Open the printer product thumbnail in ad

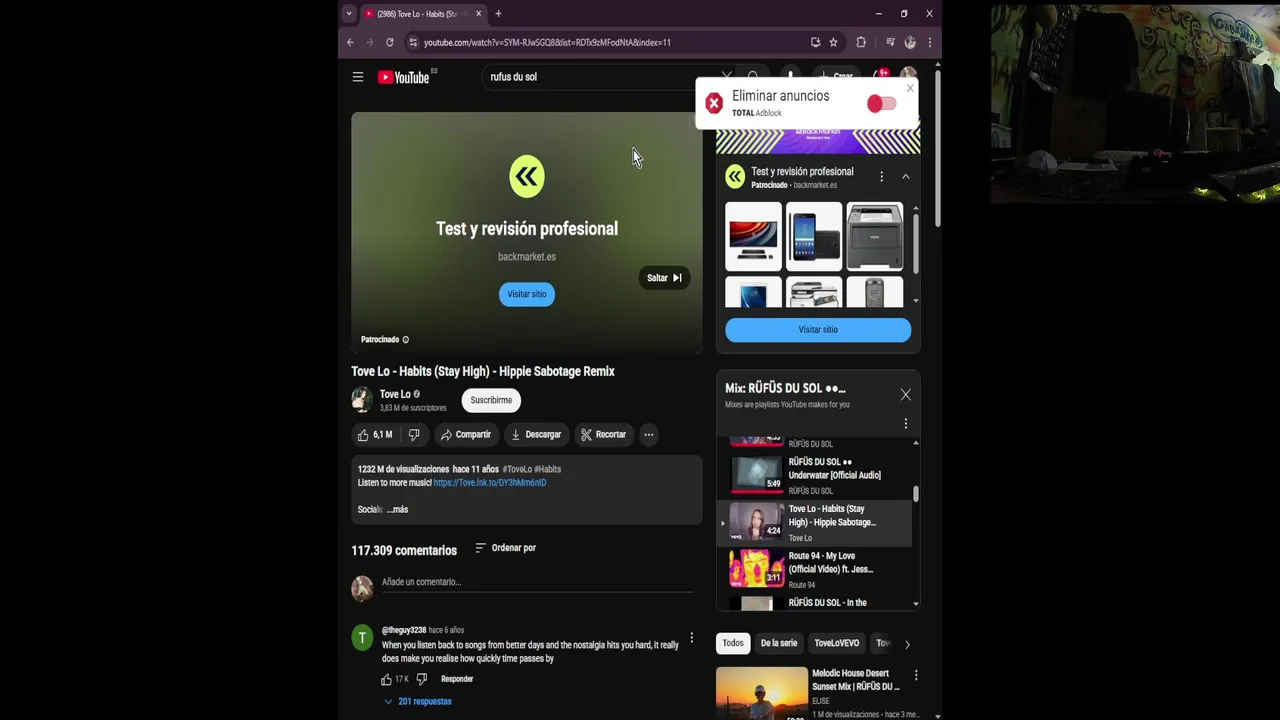[875, 236]
